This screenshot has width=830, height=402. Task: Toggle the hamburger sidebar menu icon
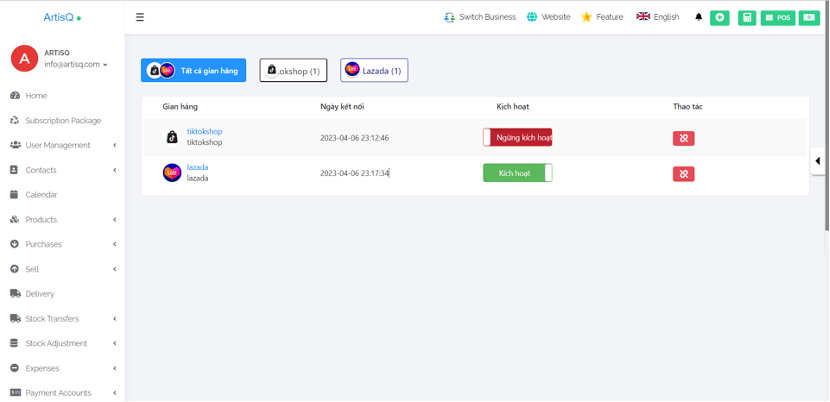point(139,17)
